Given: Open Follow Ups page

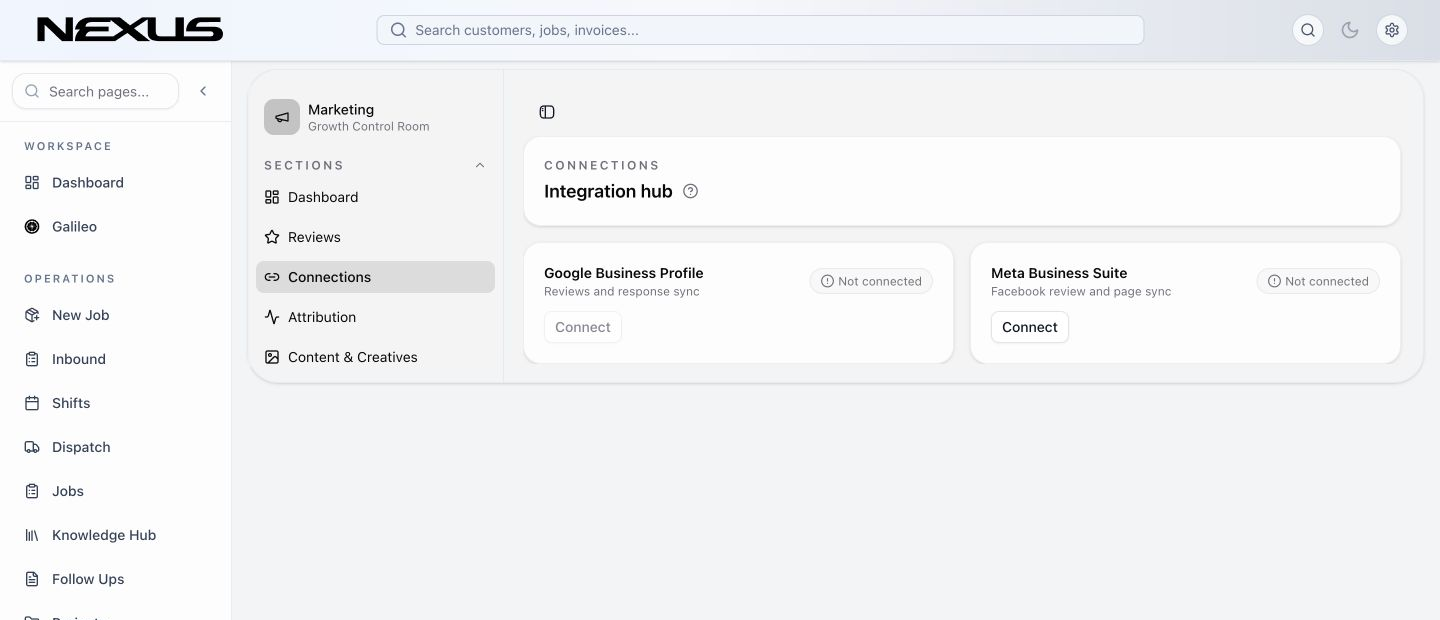Looking at the screenshot, I should point(115,579).
